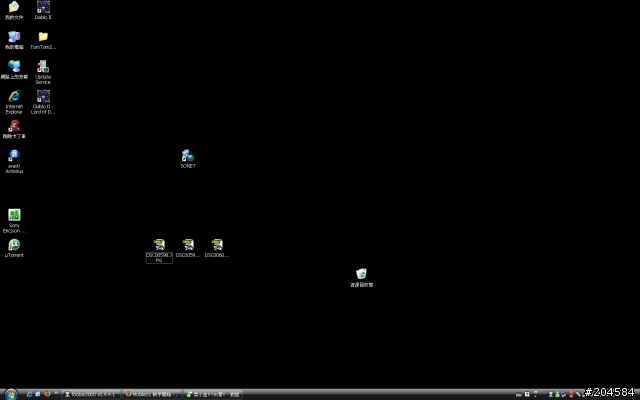The height and width of the screenshot is (400, 640).
Task: Switch to the Mobile01 Firefox taskbar window
Action: point(152,394)
